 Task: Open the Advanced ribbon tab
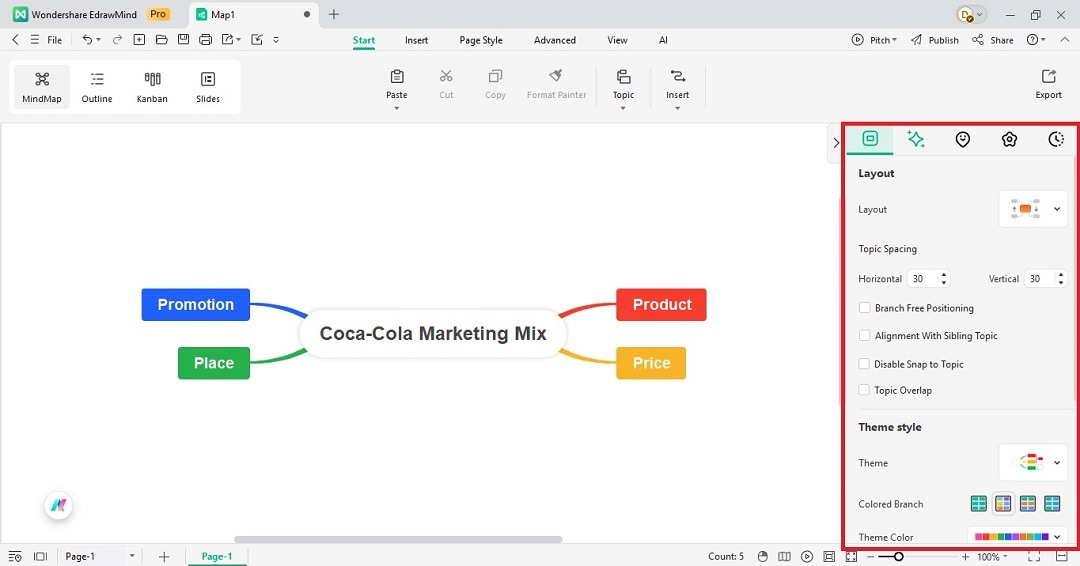click(554, 40)
